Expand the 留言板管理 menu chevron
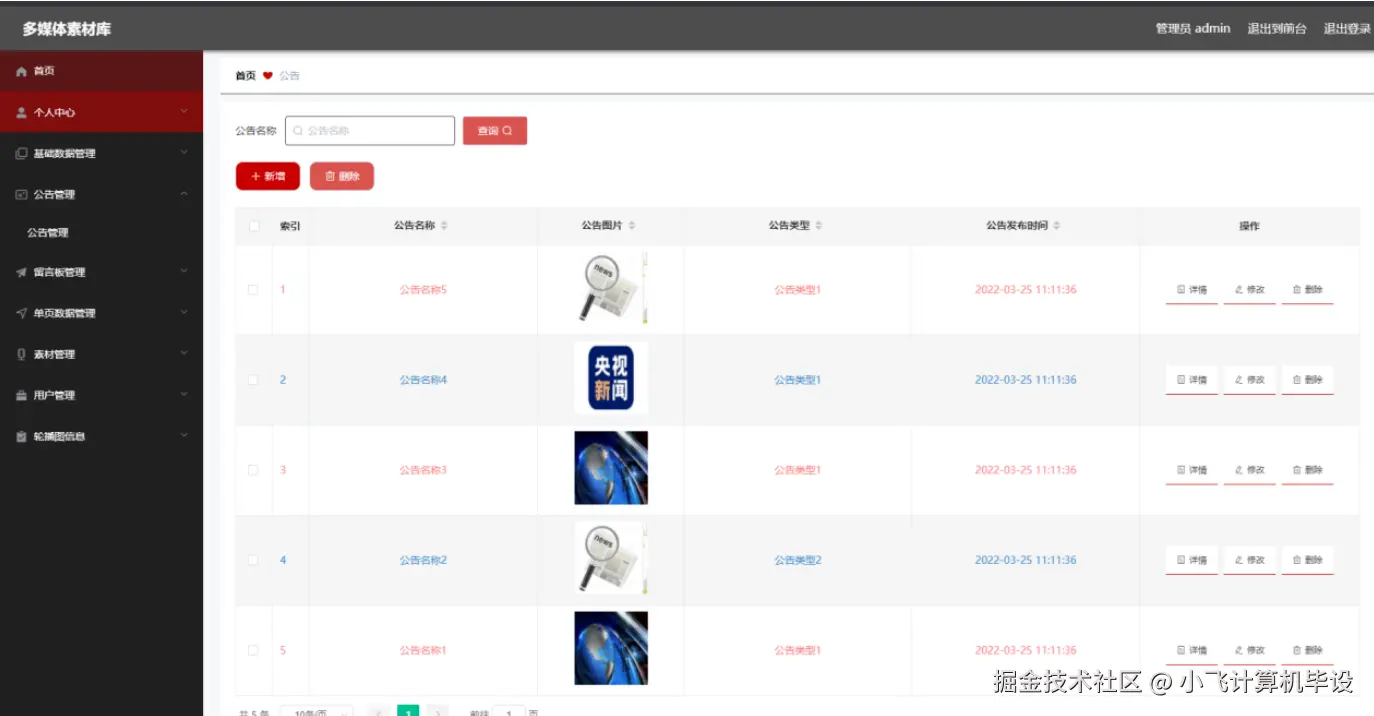The image size is (1374, 716). (184, 271)
